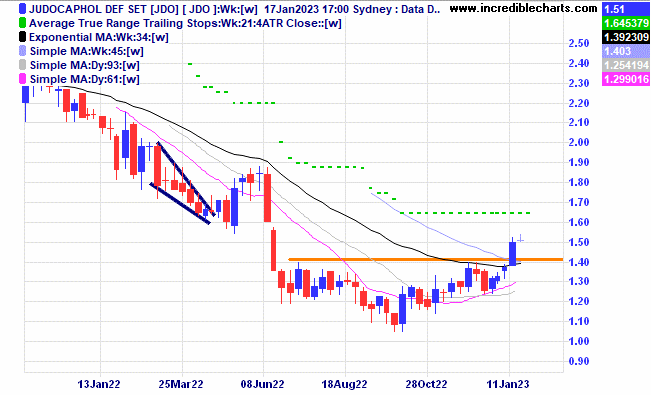Click the large red June 2022 drop candle
Viewport: 651px width, 395px height.
267,198
